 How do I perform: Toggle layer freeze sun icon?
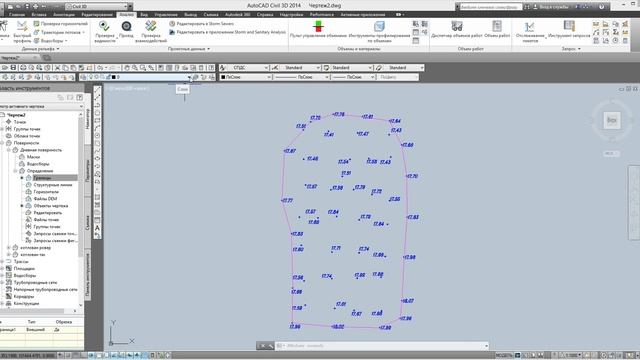click(97, 77)
